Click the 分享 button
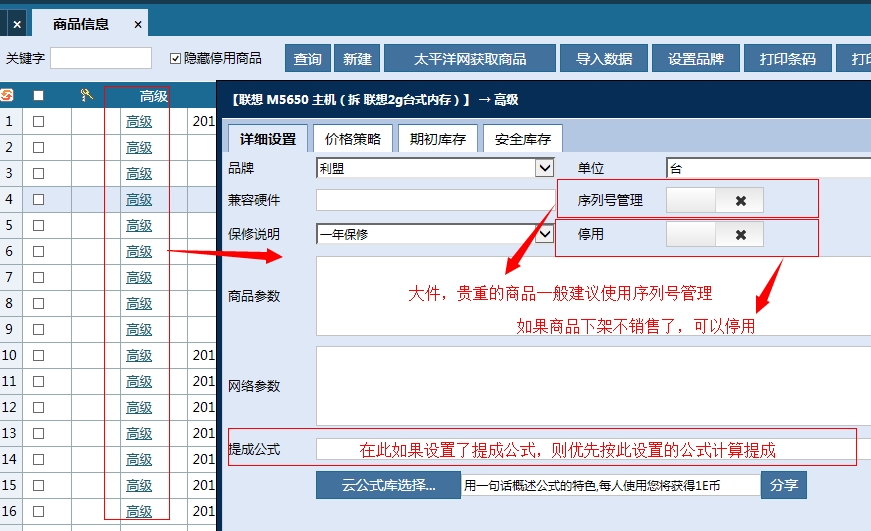Viewport: 871px width, 531px height. tap(784, 485)
